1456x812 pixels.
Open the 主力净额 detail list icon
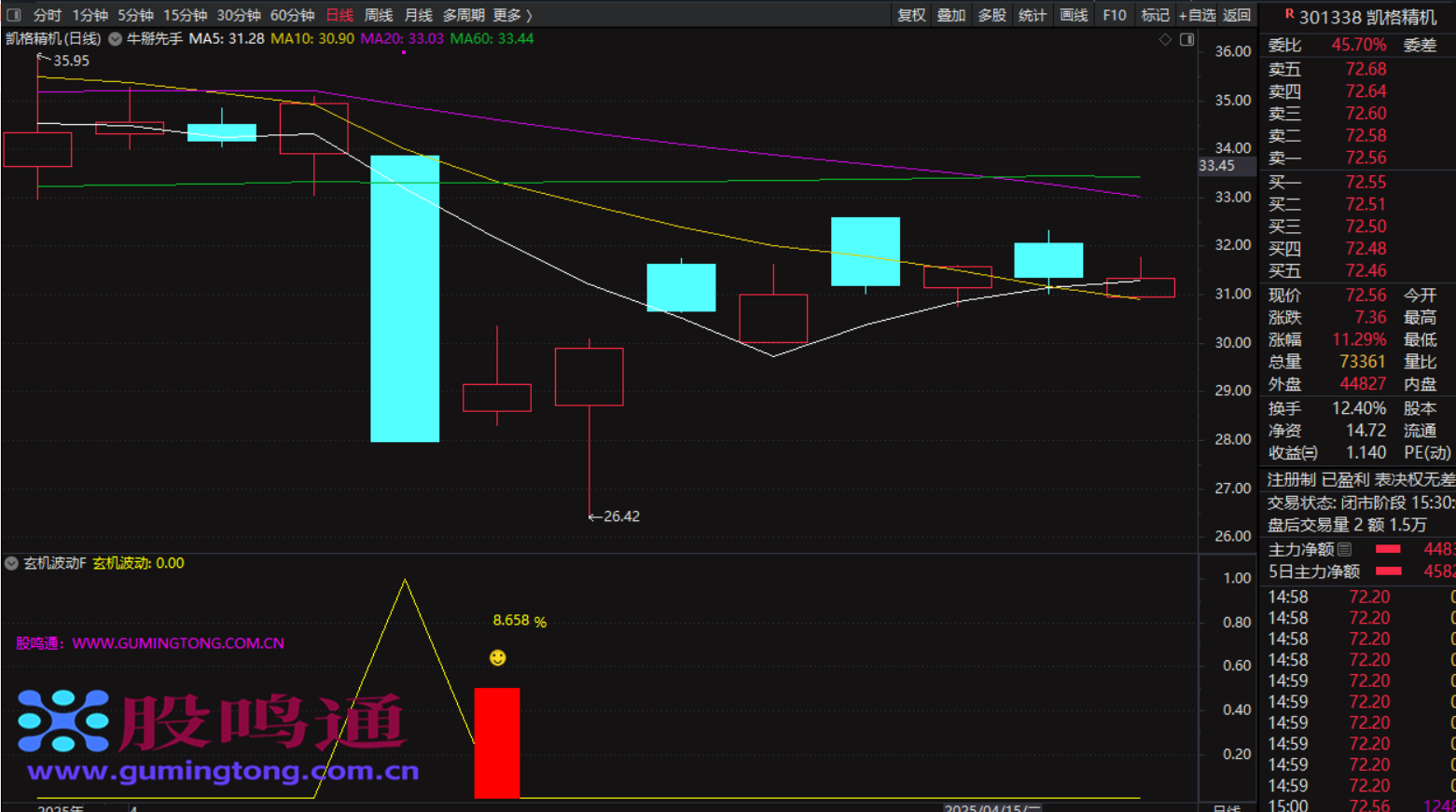(x=1344, y=549)
